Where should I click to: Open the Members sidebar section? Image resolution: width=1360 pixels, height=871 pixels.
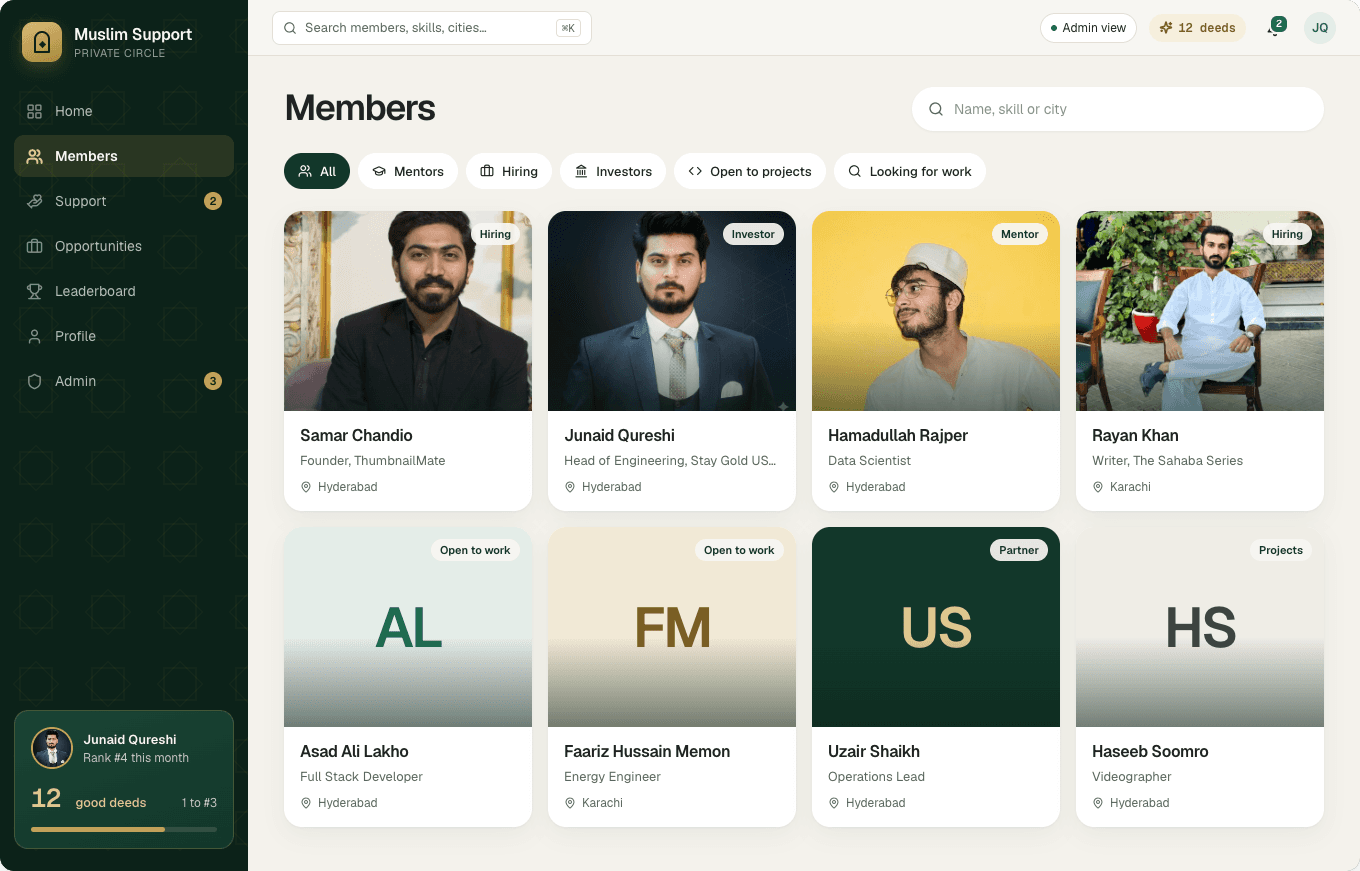[124, 156]
